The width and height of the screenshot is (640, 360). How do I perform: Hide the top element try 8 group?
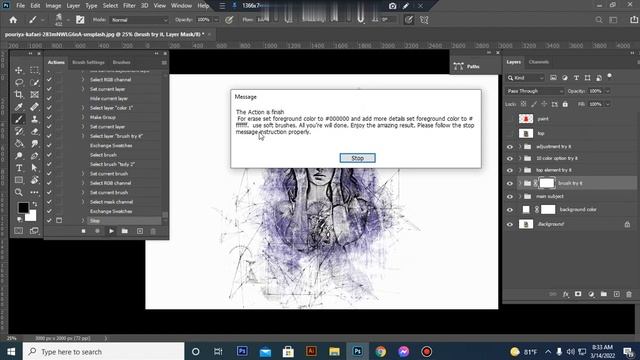pos(509,171)
